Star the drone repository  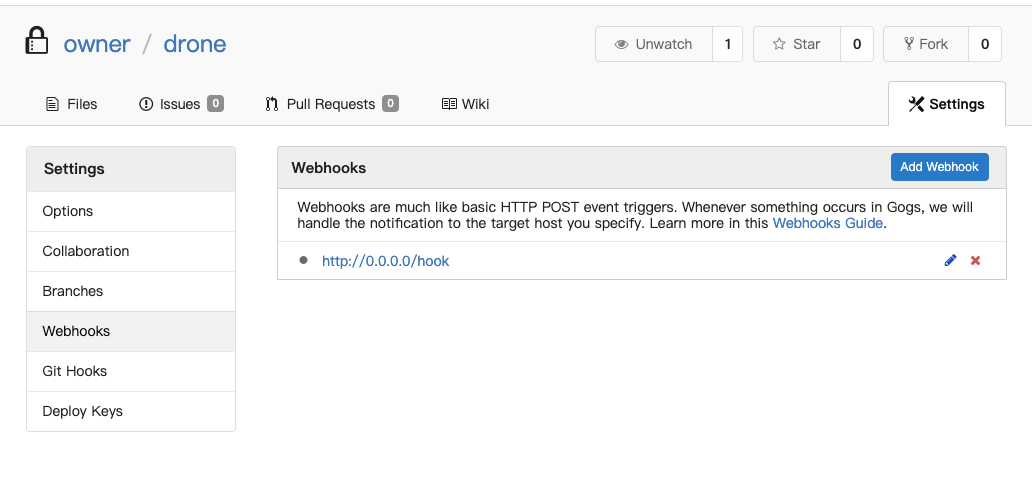point(797,44)
